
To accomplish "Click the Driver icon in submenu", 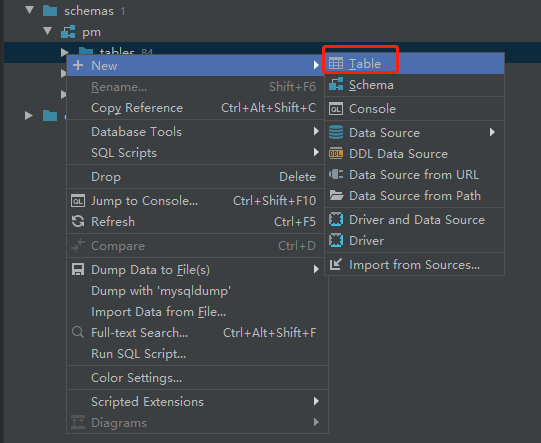I will click(336, 240).
